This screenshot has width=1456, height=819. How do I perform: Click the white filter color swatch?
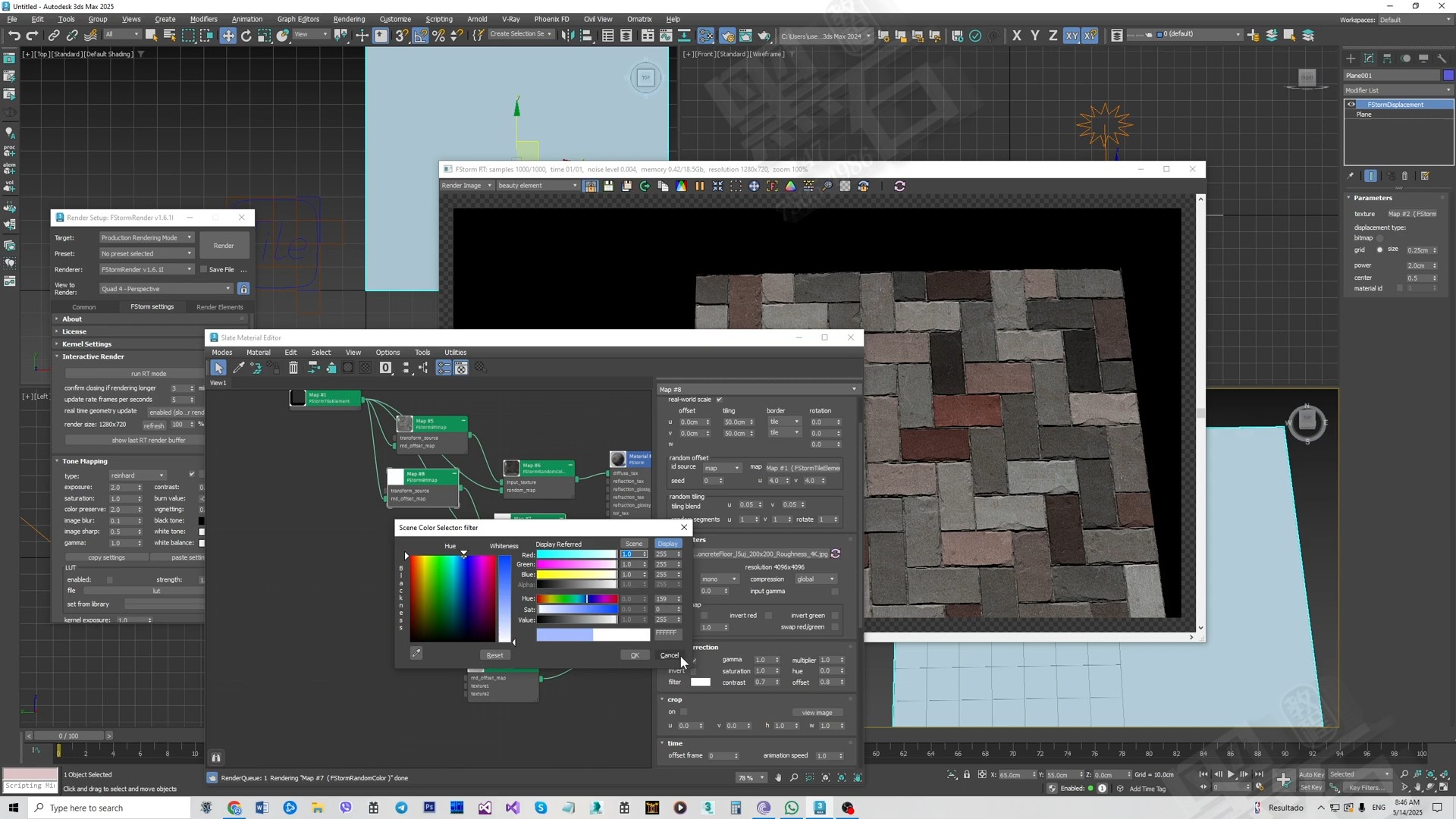point(701,682)
